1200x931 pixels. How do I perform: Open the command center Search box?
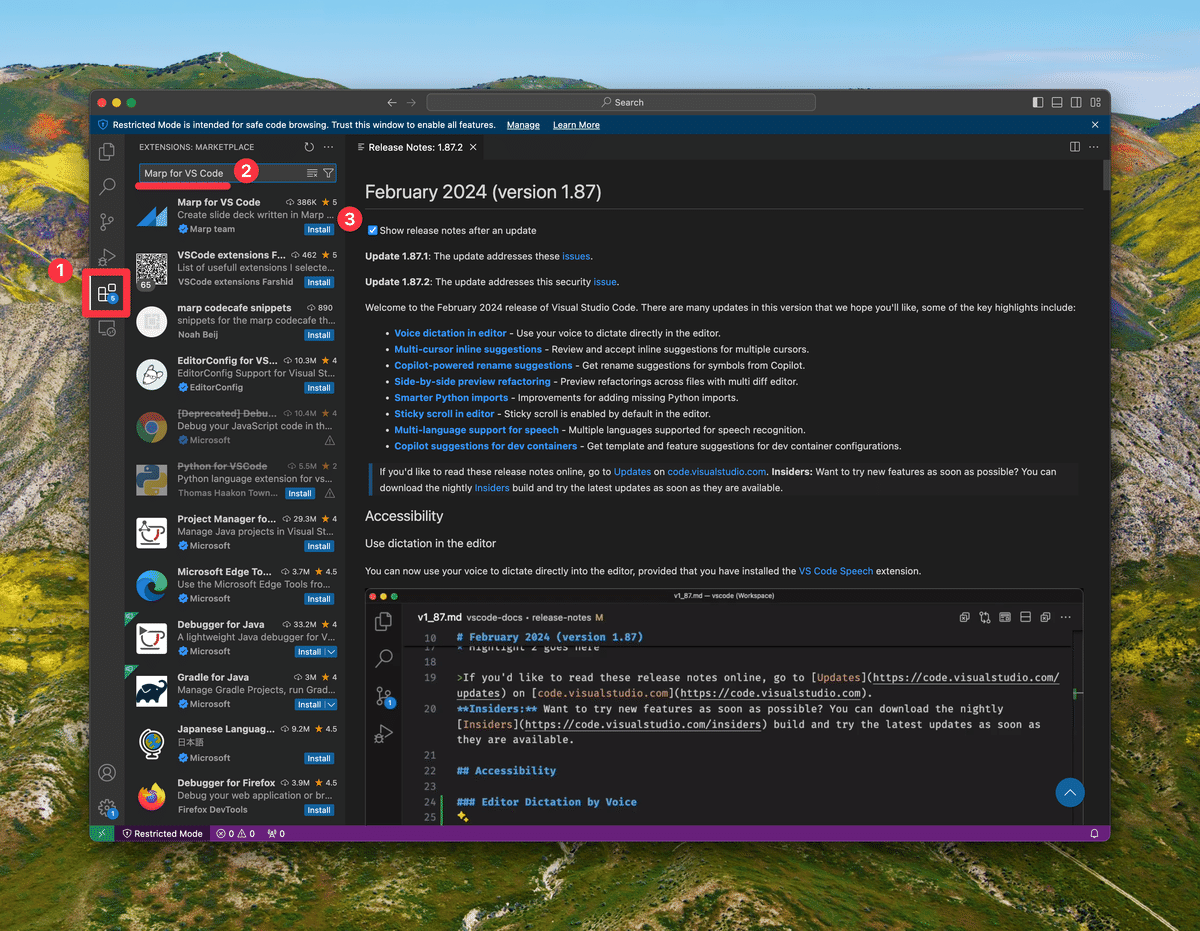point(621,102)
